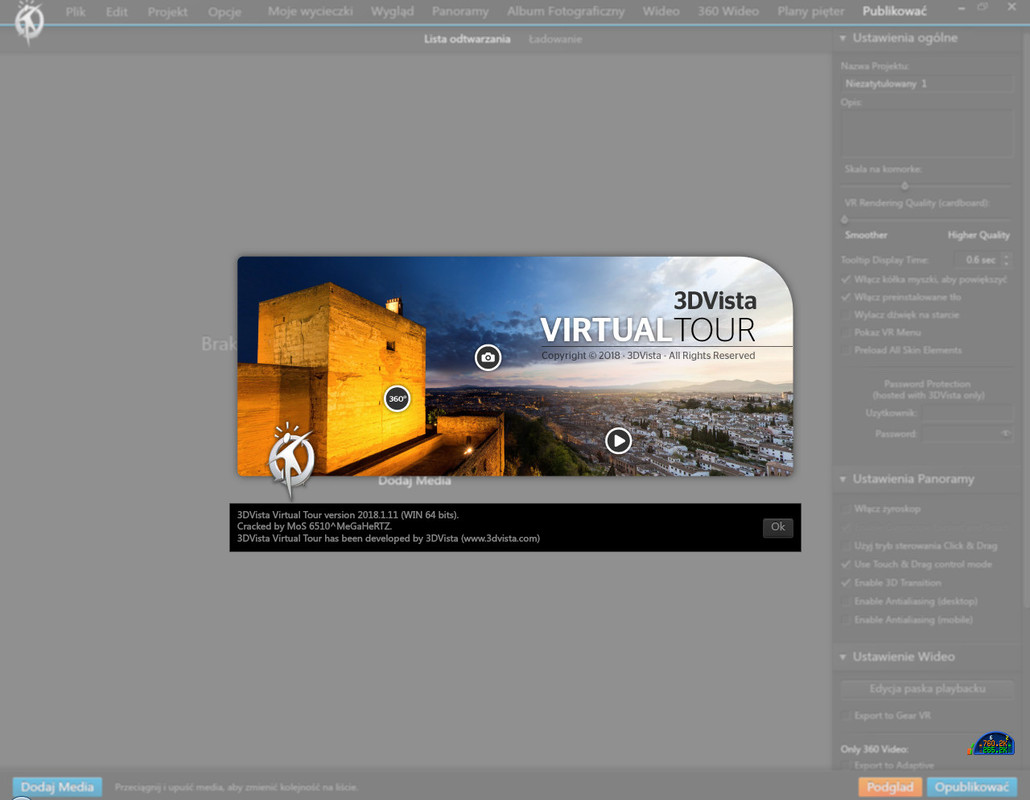This screenshot has width=1030, height=800.
Task: Click the VR Rendering Quality slider handle
Action: [x=845, y=219]
